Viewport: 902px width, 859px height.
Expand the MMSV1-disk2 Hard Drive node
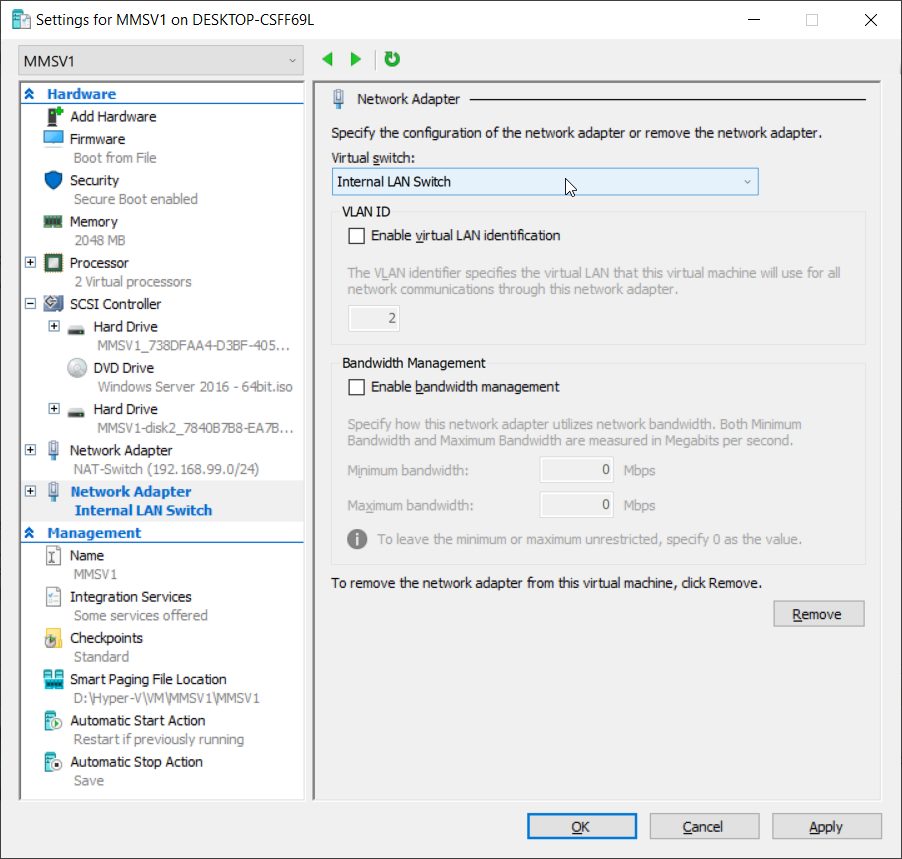click(x=54, y=408)
